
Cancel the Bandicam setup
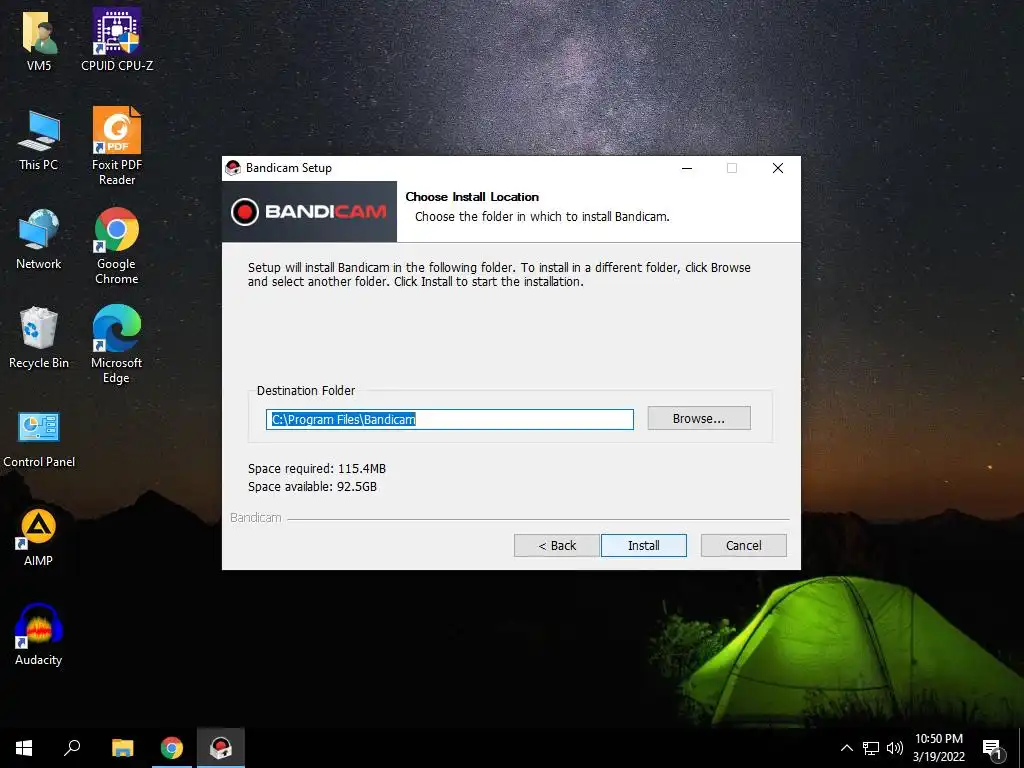coord(743,545)
